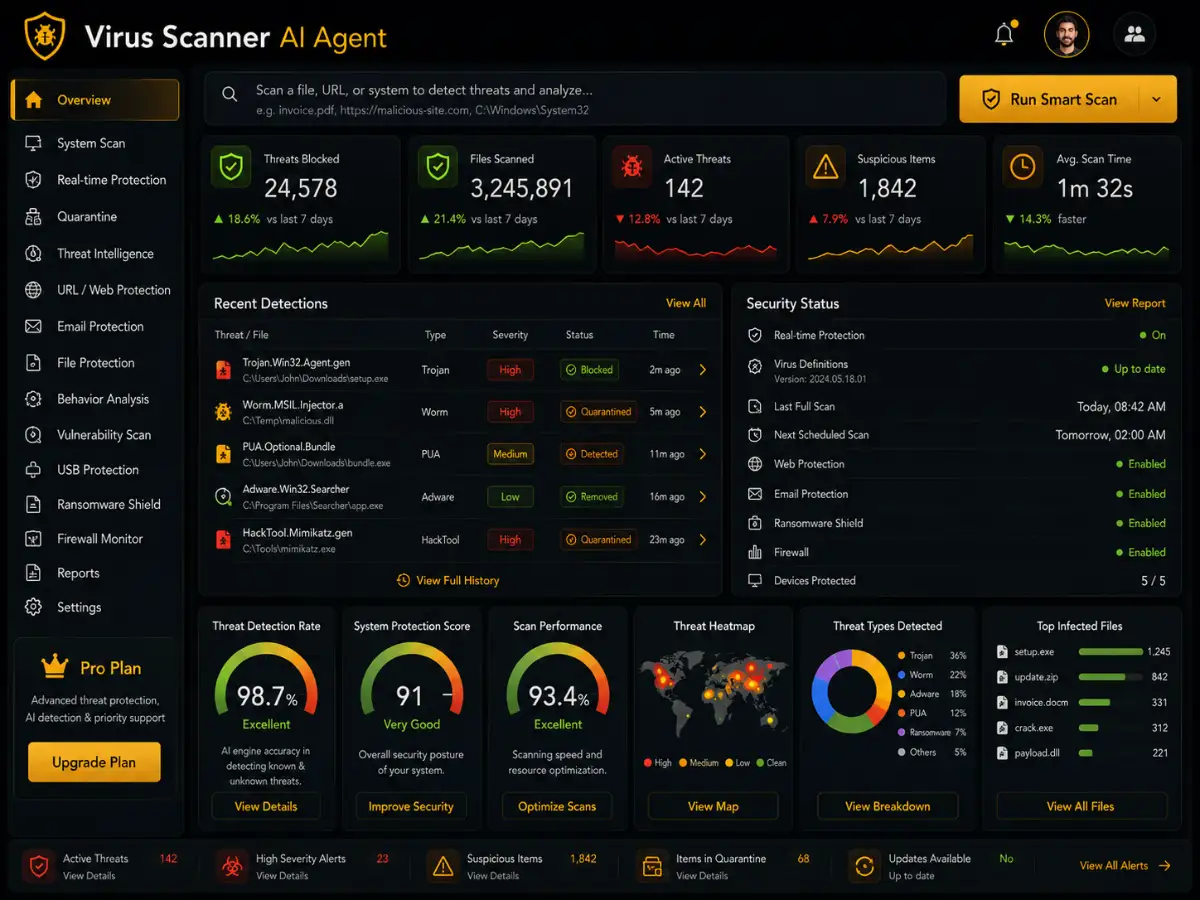The image size is (1200, 900).
Task: Expand the PUA.Optional.Bundle row chevron
Action: pos(703,454)
